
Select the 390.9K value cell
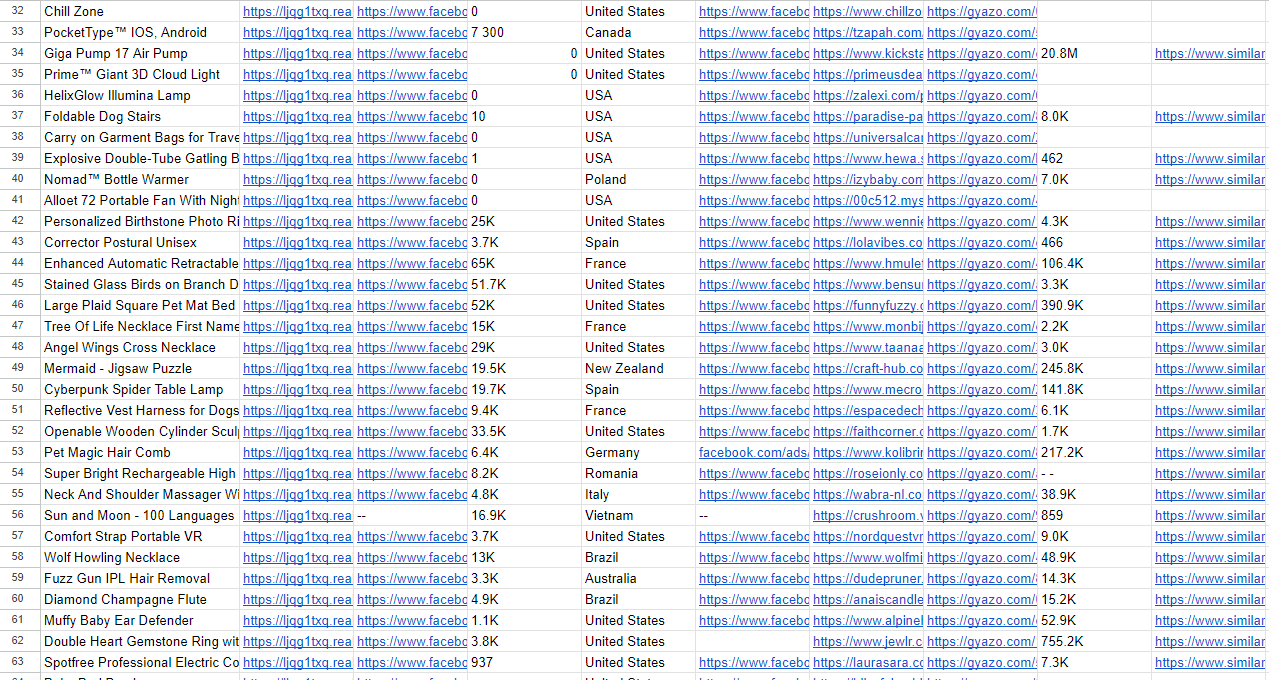1094,306
